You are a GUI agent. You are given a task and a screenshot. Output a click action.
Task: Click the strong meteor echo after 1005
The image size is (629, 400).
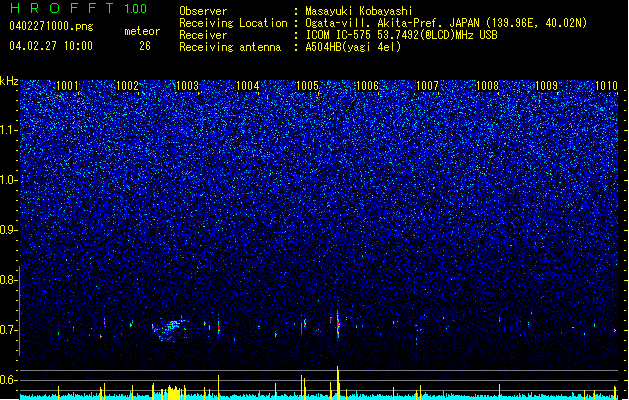click(x=338, y=323)
